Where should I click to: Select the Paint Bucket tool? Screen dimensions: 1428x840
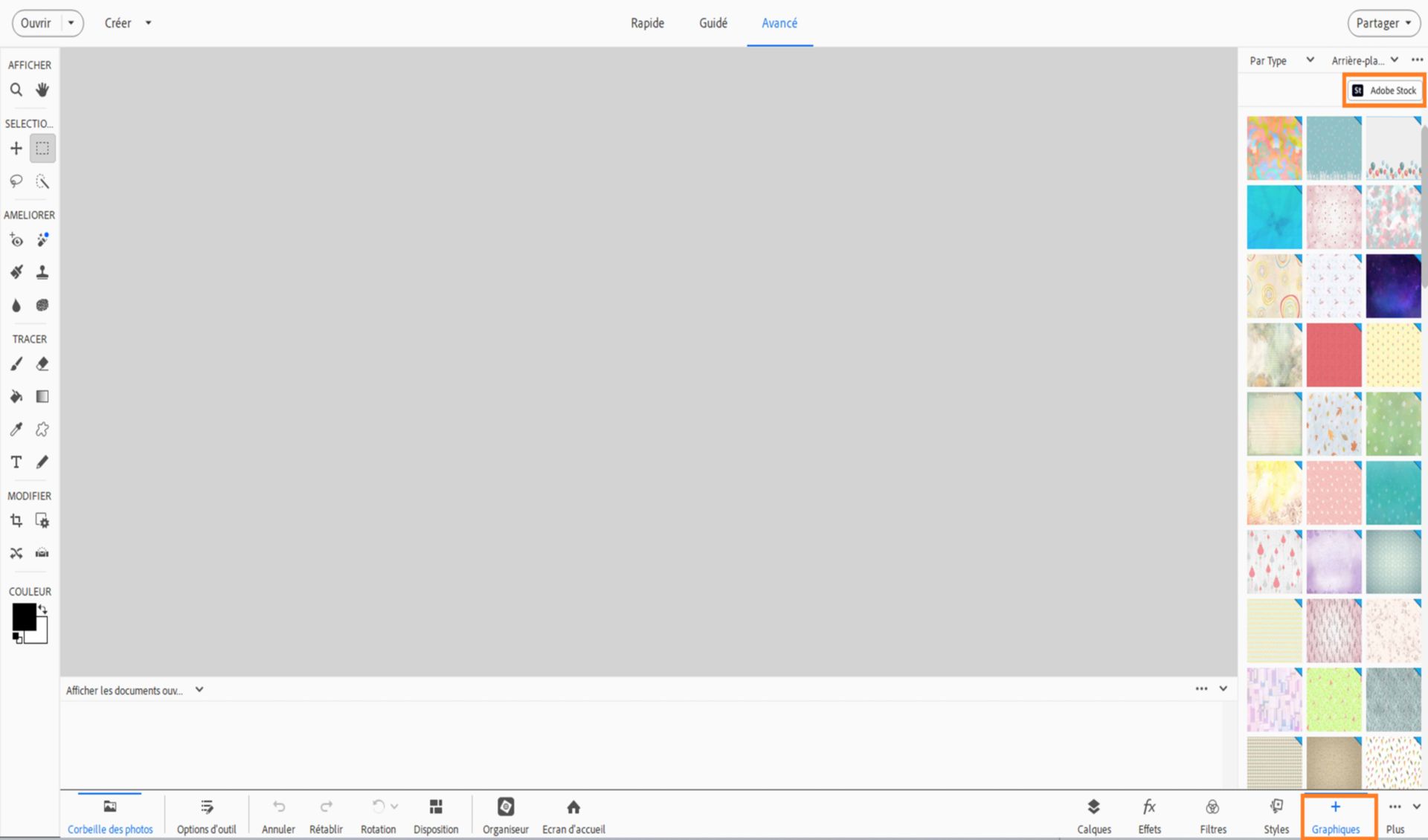[16, 397]
